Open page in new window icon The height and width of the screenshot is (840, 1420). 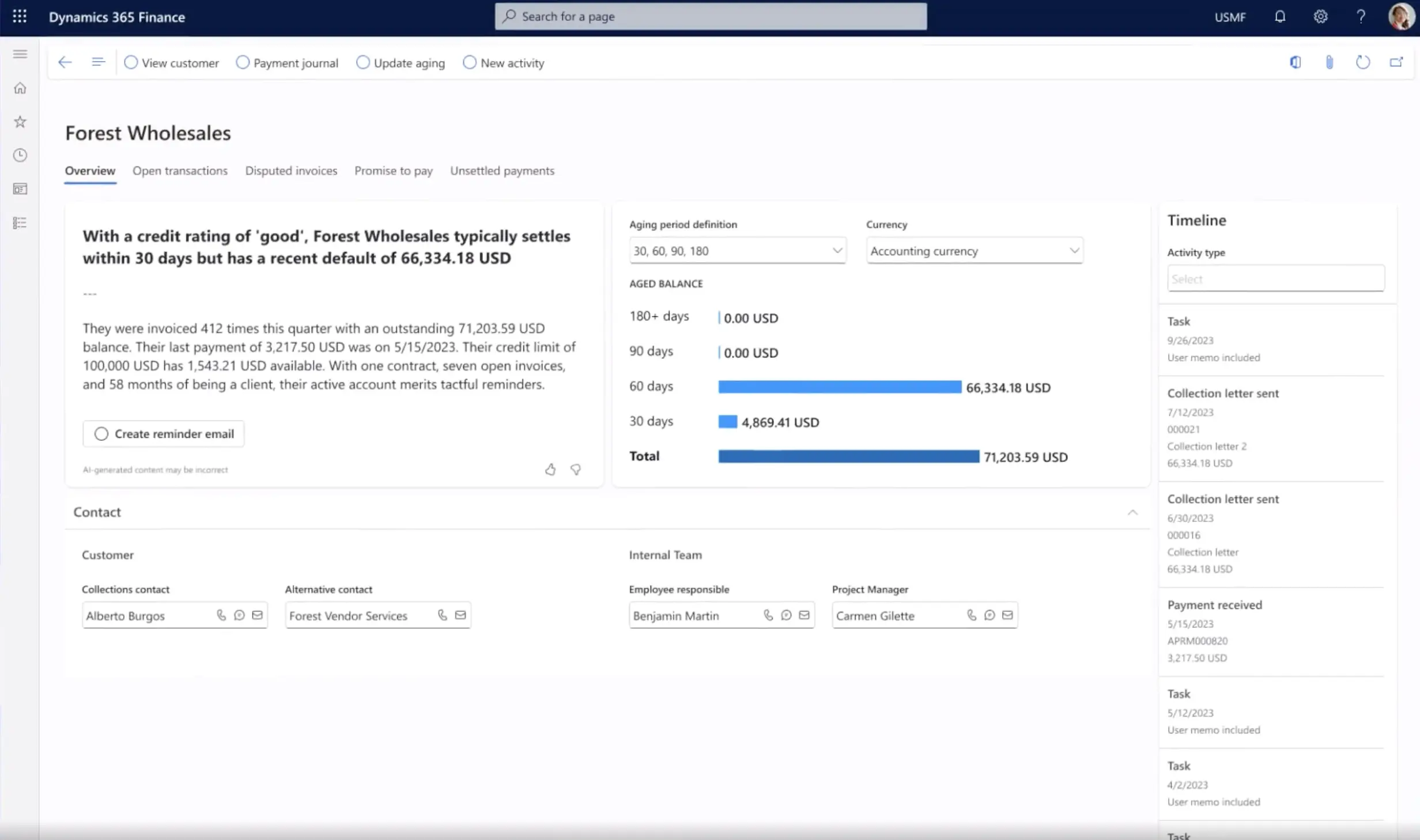1396,62
